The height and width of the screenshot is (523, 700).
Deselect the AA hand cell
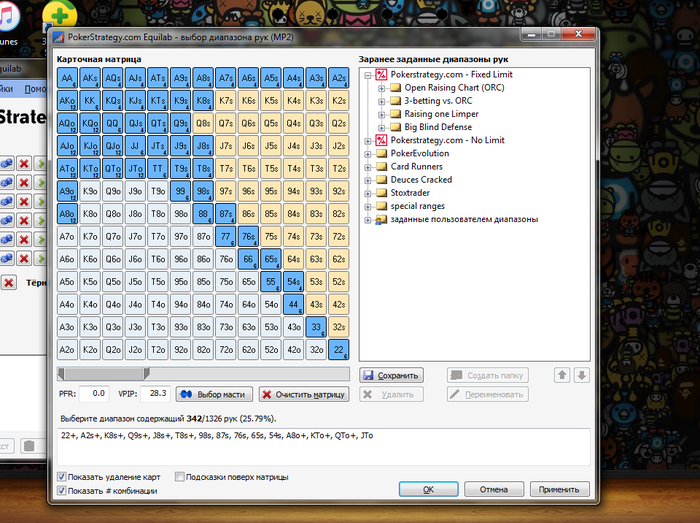(x=67, y=78)
